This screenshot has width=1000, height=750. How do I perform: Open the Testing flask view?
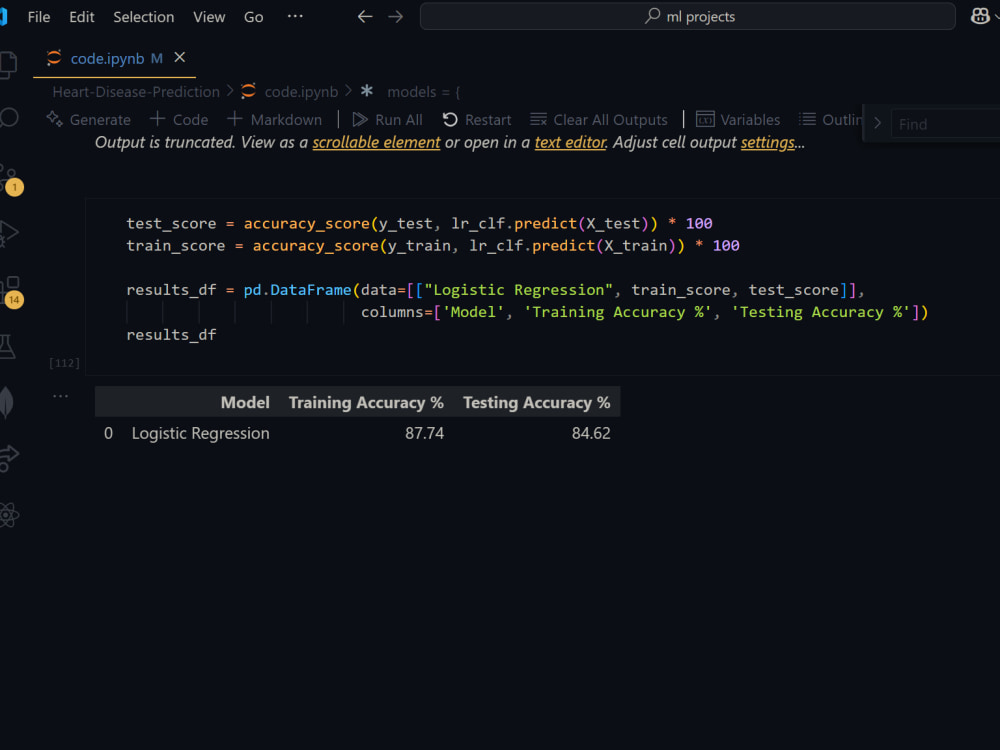click(x=7, y=346)
